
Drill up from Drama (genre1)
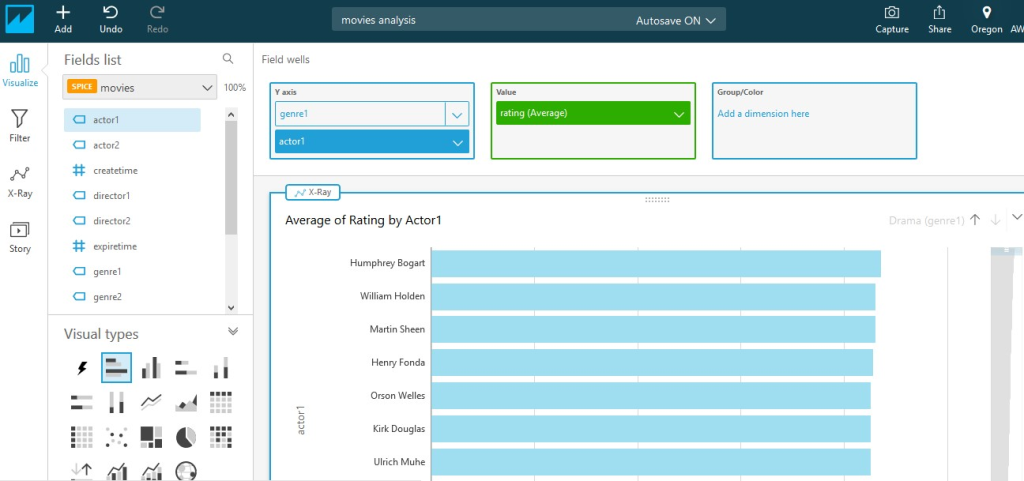974,220
